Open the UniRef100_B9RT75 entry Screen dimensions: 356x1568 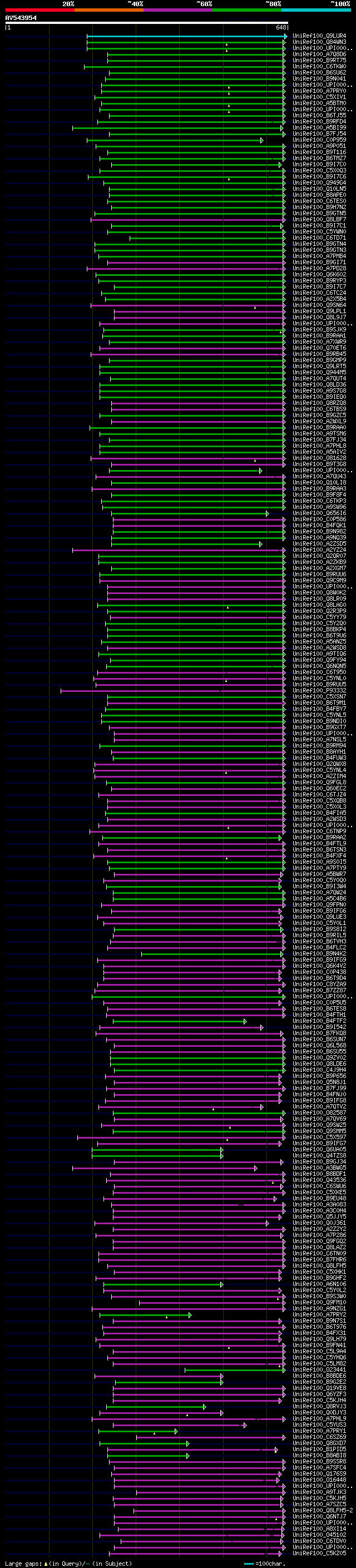pos(319,60)
